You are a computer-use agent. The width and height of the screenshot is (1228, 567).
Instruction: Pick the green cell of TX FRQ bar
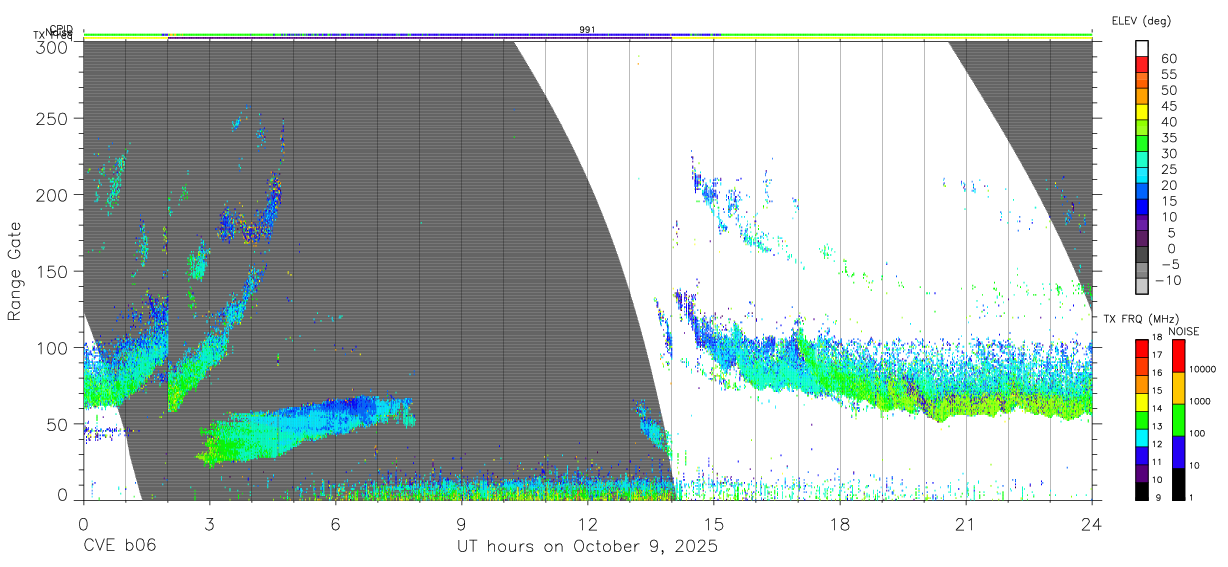coord(1141,419)
